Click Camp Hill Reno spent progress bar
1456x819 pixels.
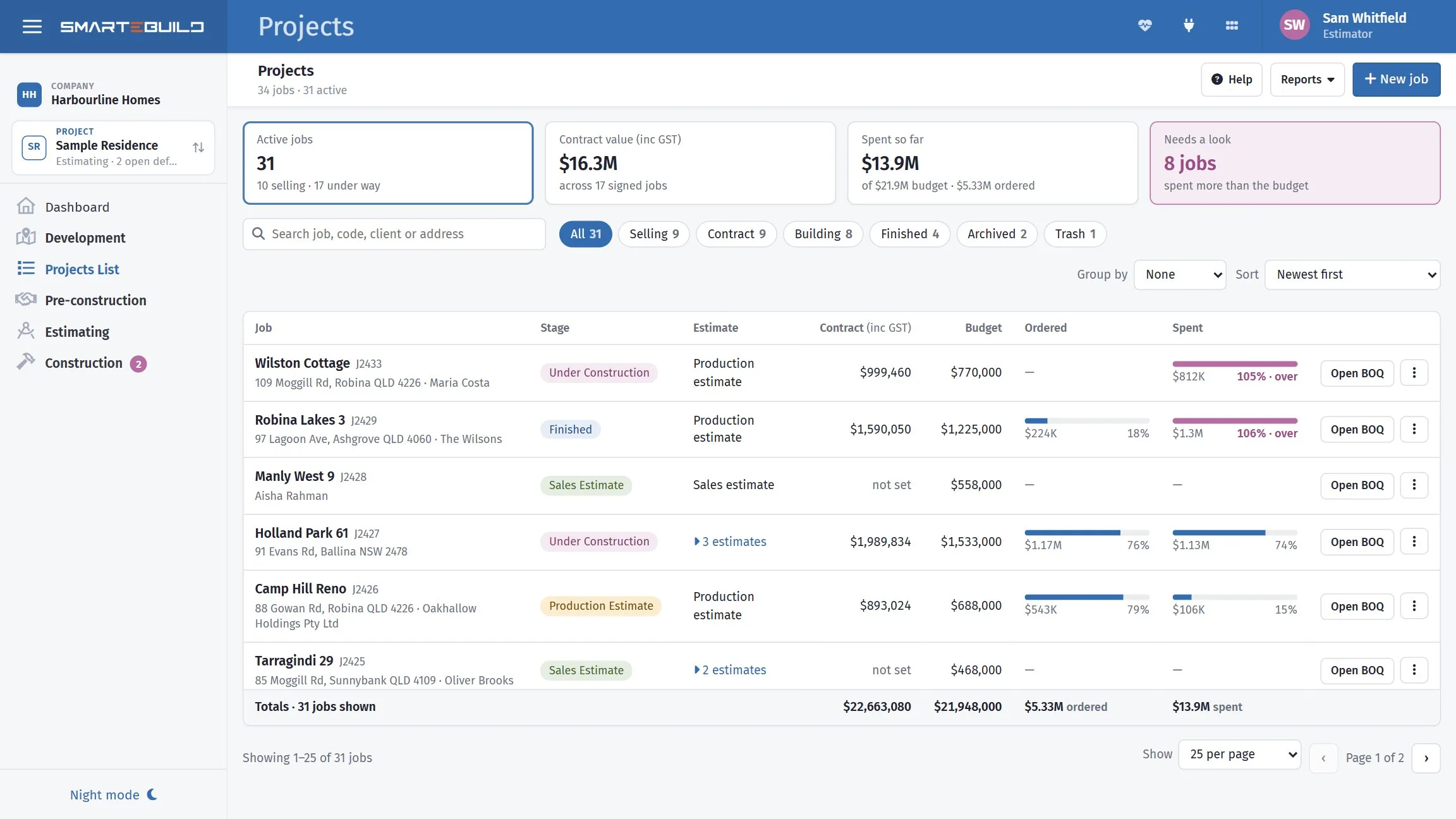tap(1234, 597)
